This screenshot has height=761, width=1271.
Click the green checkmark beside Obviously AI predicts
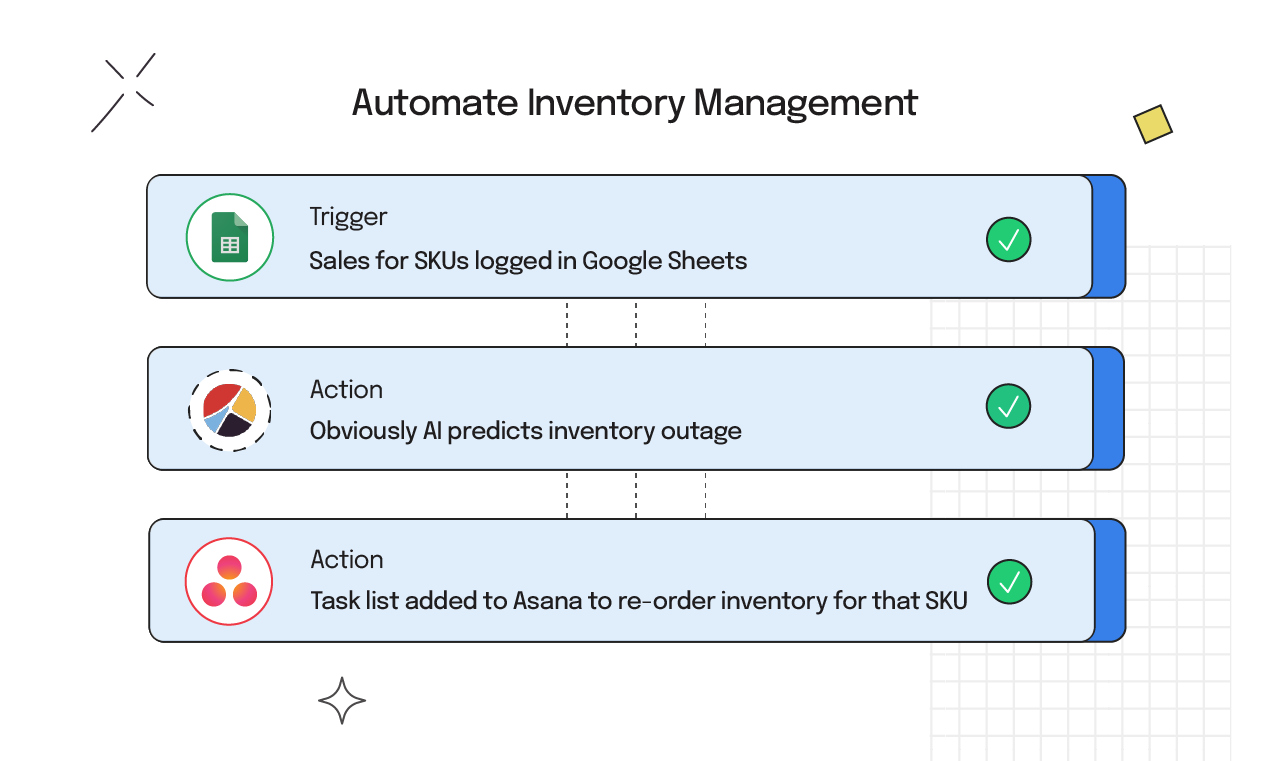point(1008,406)
